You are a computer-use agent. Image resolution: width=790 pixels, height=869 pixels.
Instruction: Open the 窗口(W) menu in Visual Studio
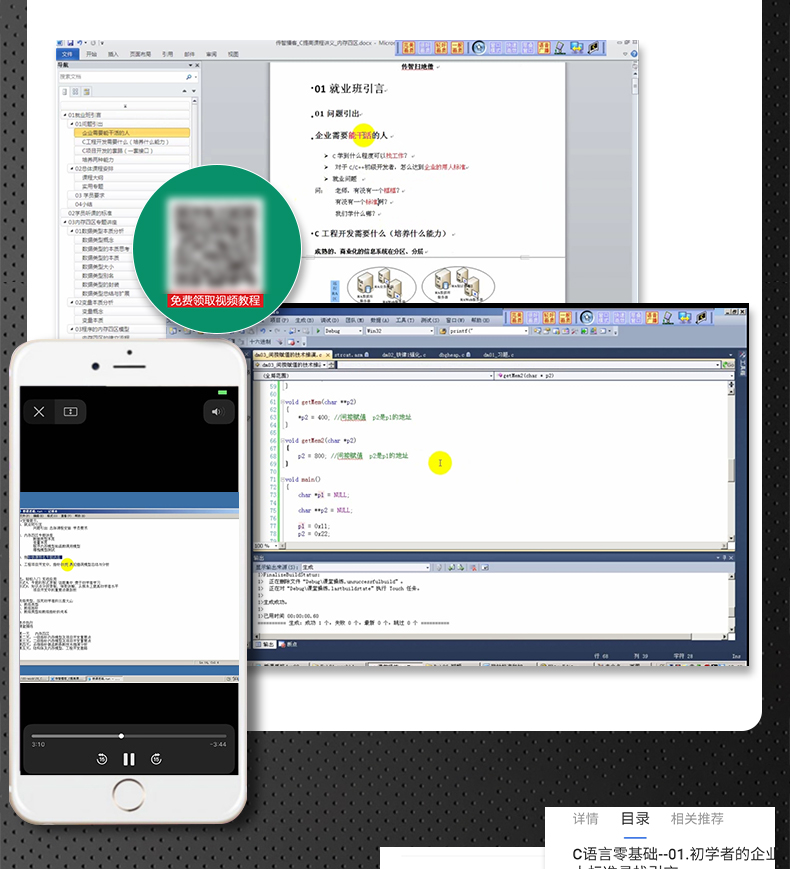point(455,320)
